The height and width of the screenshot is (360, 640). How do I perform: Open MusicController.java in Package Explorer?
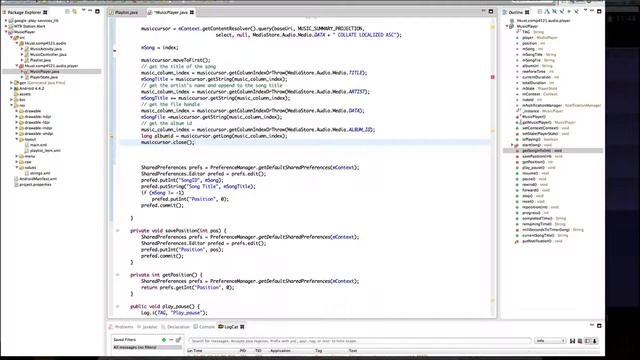pyautogui.click(x=47, y=54)
